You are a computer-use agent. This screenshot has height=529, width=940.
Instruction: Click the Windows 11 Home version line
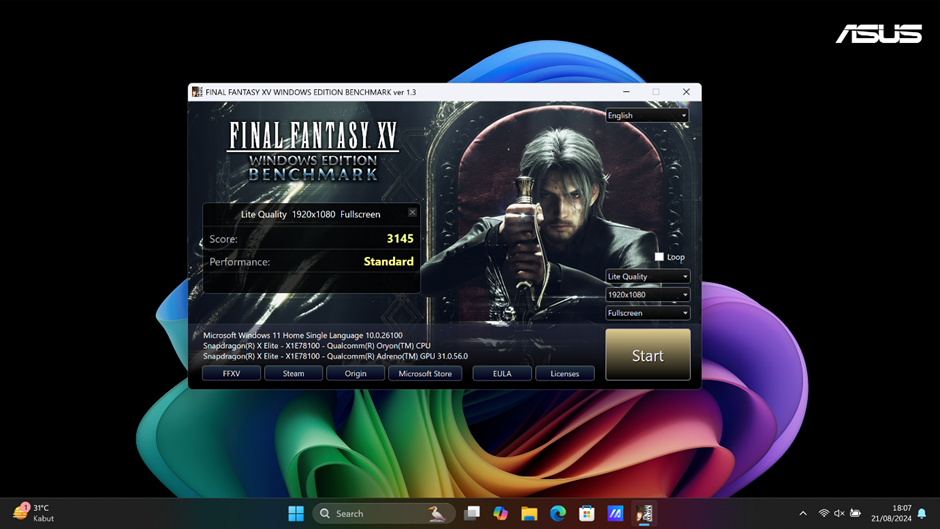(303, 335)
